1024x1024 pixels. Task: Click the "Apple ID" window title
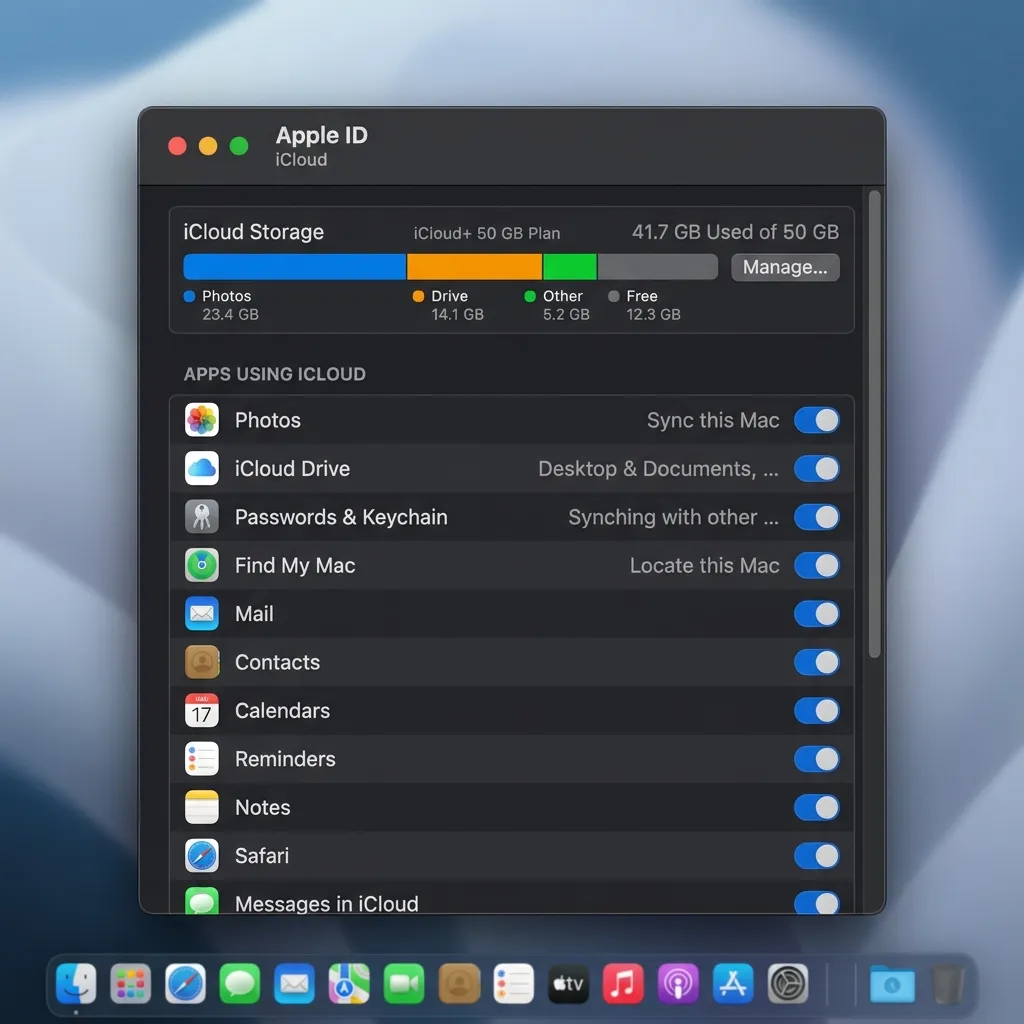[321, 135]
